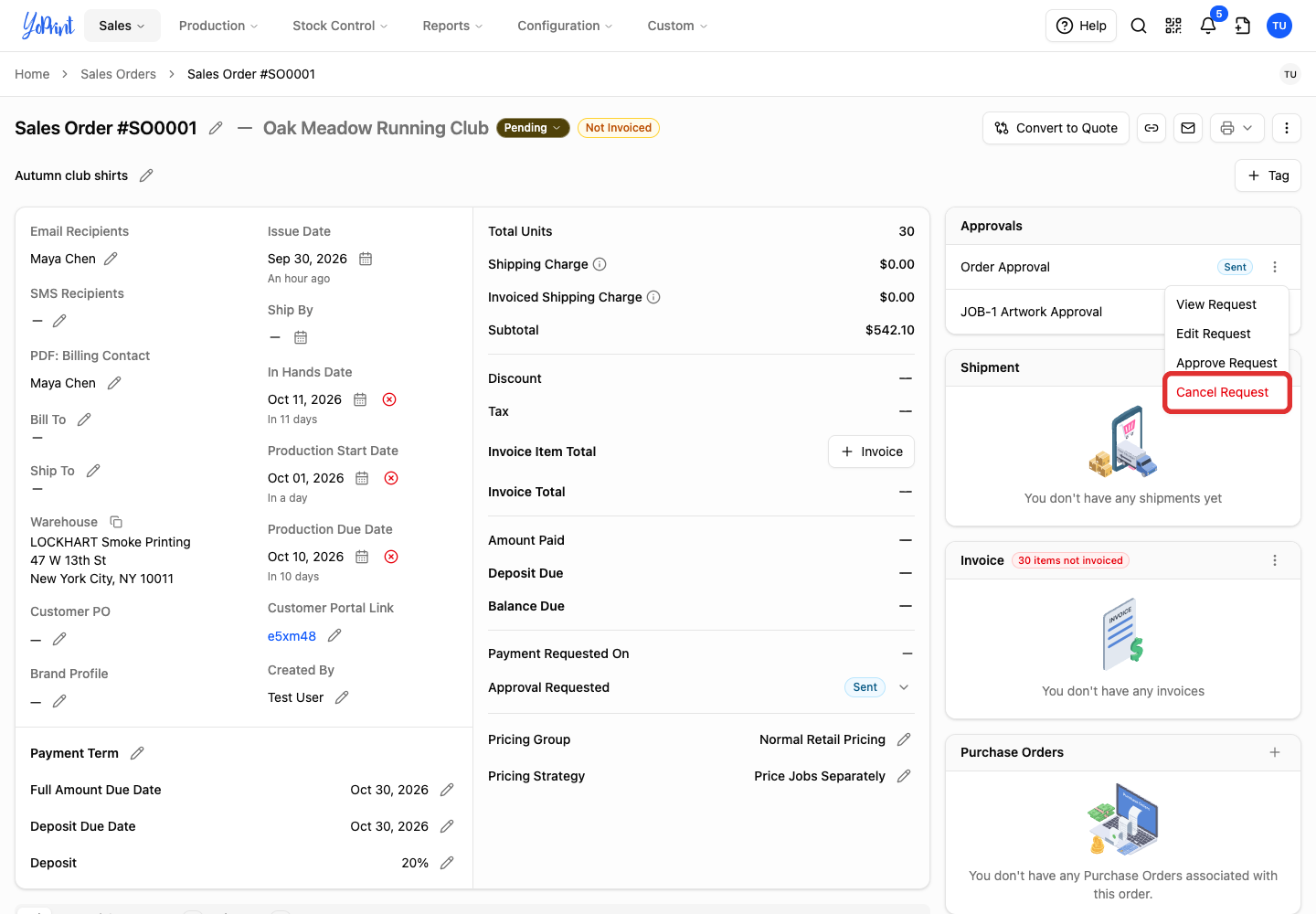Copy the Warehouse address

point(116,522)
